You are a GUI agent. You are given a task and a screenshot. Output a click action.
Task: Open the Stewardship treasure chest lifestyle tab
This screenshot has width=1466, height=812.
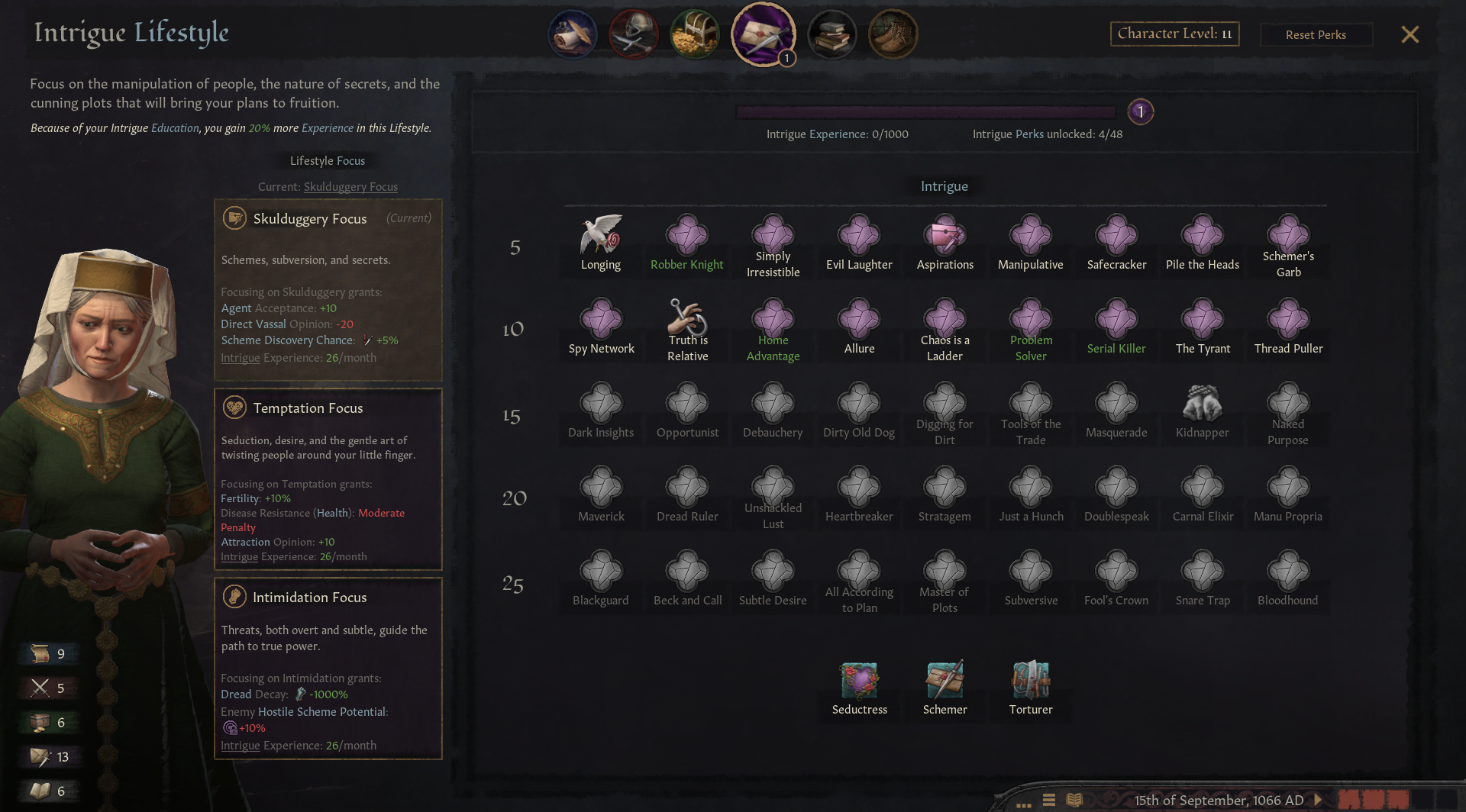point(695,34)
